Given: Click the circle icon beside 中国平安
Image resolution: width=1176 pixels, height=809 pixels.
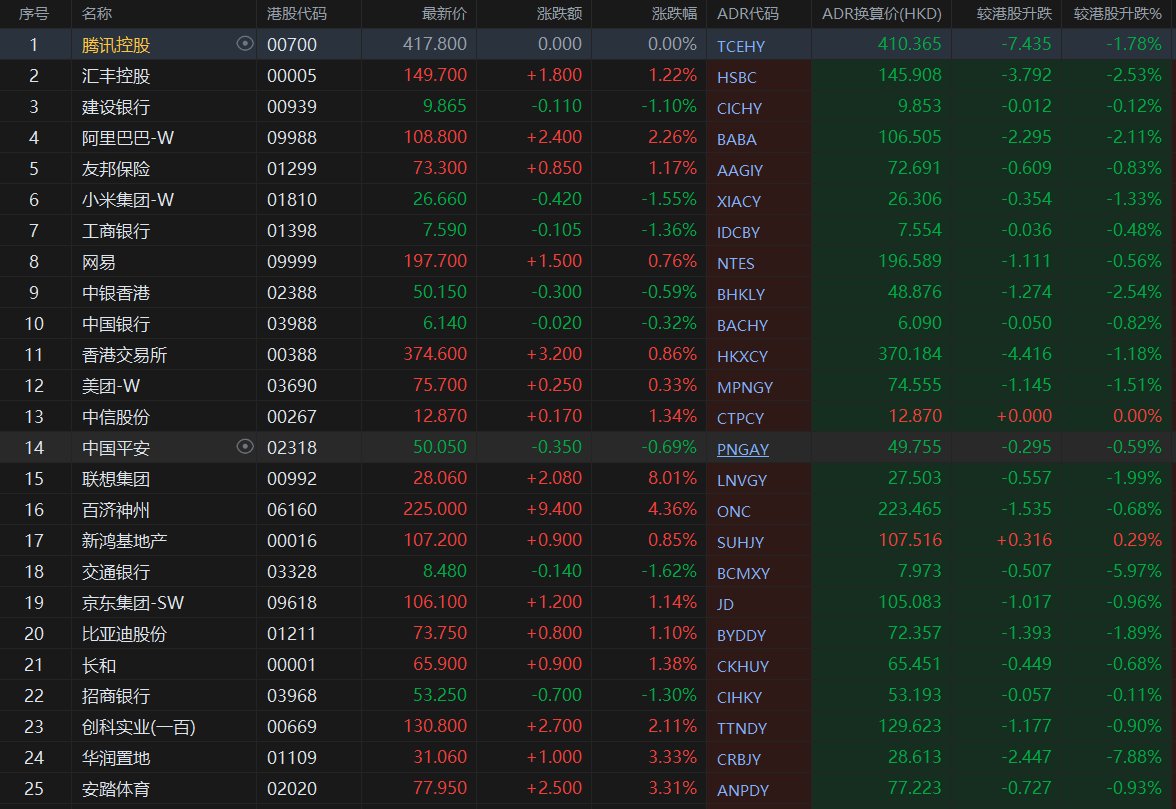Looking at the screenshot, I should tap(244, 447).
